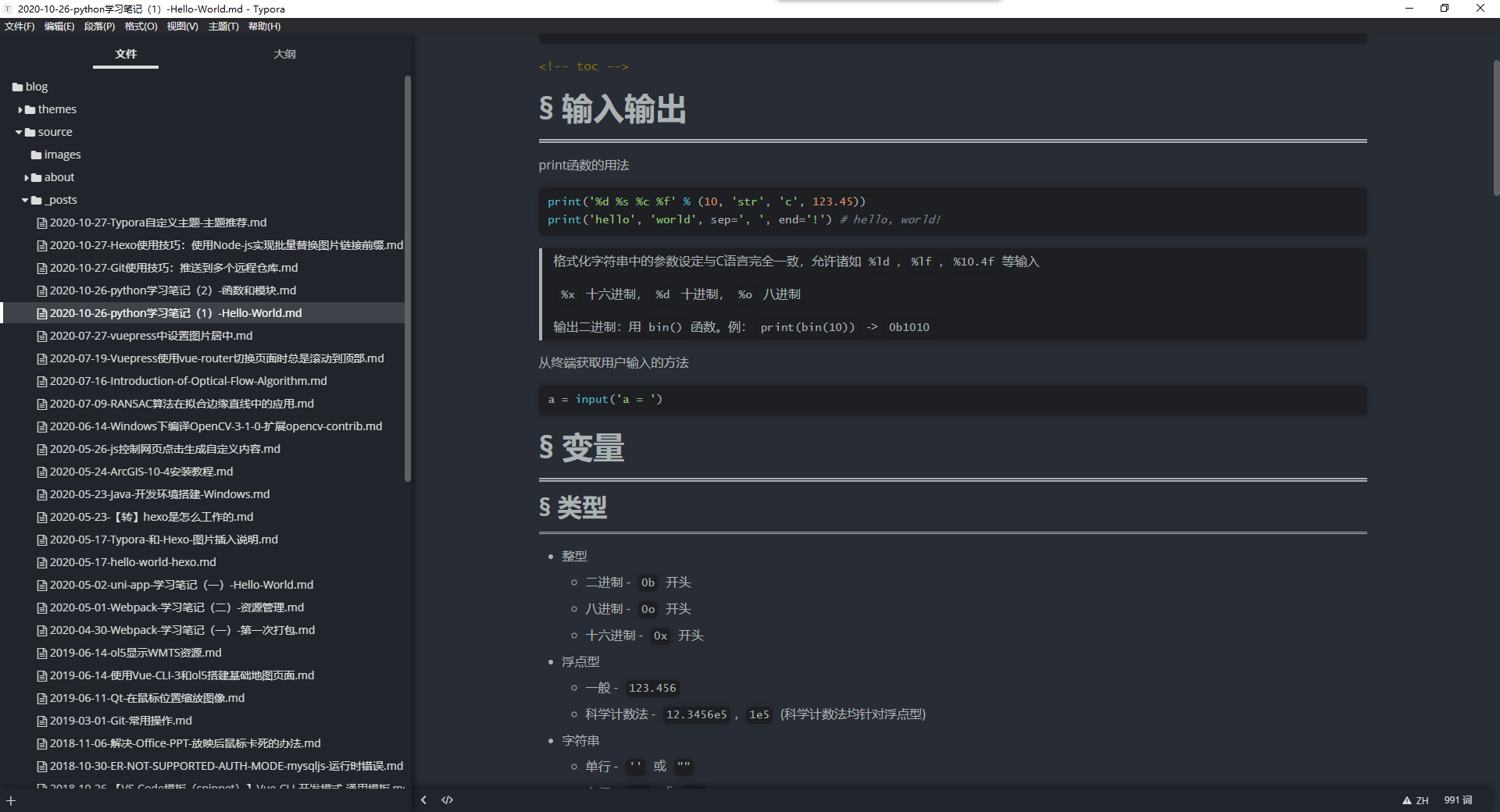
Task: Open 2020-07-16-Introduction-of-Optical-Flow-Algorithm.md
Action: pyautogui.click(x=187, y=381)
